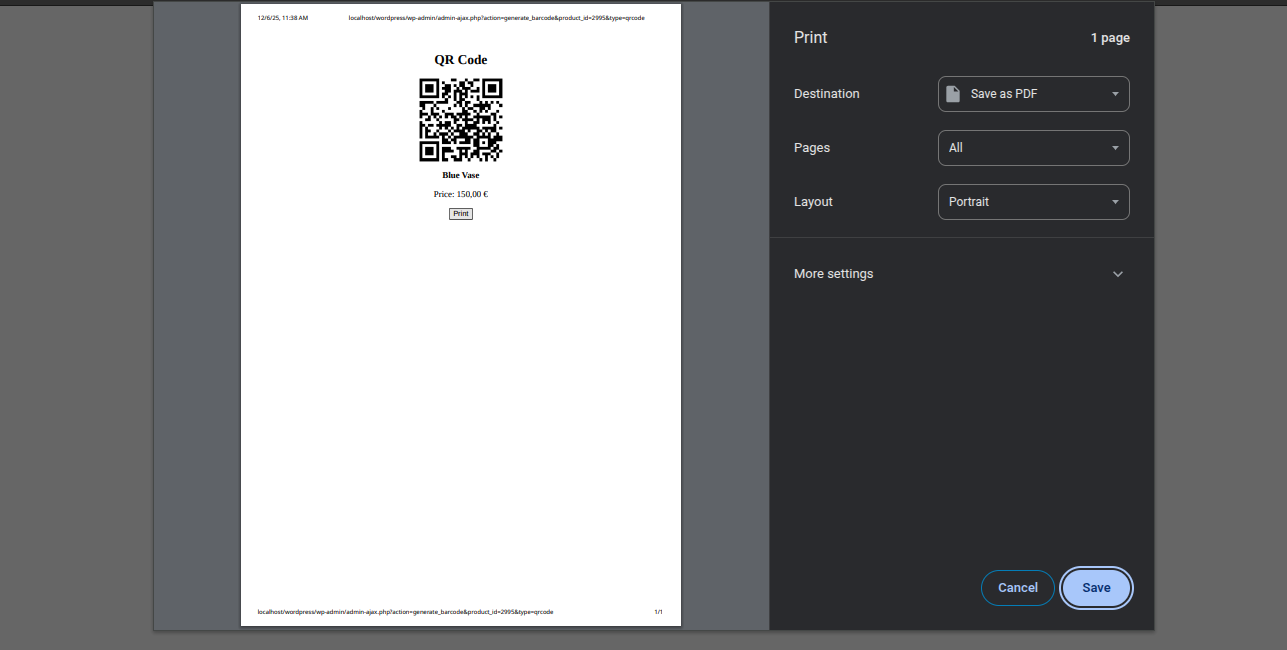Click the Destination dropdown arrow icon

coord(1114,93)
